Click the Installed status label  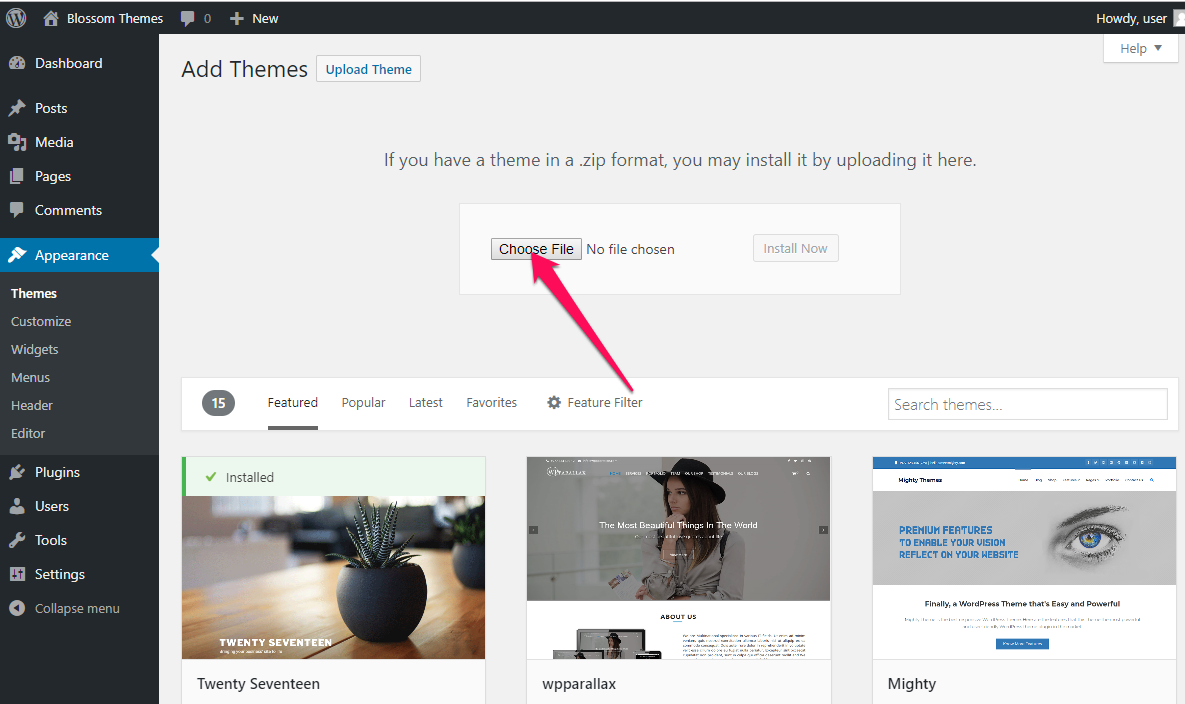(x=249, y=477)
